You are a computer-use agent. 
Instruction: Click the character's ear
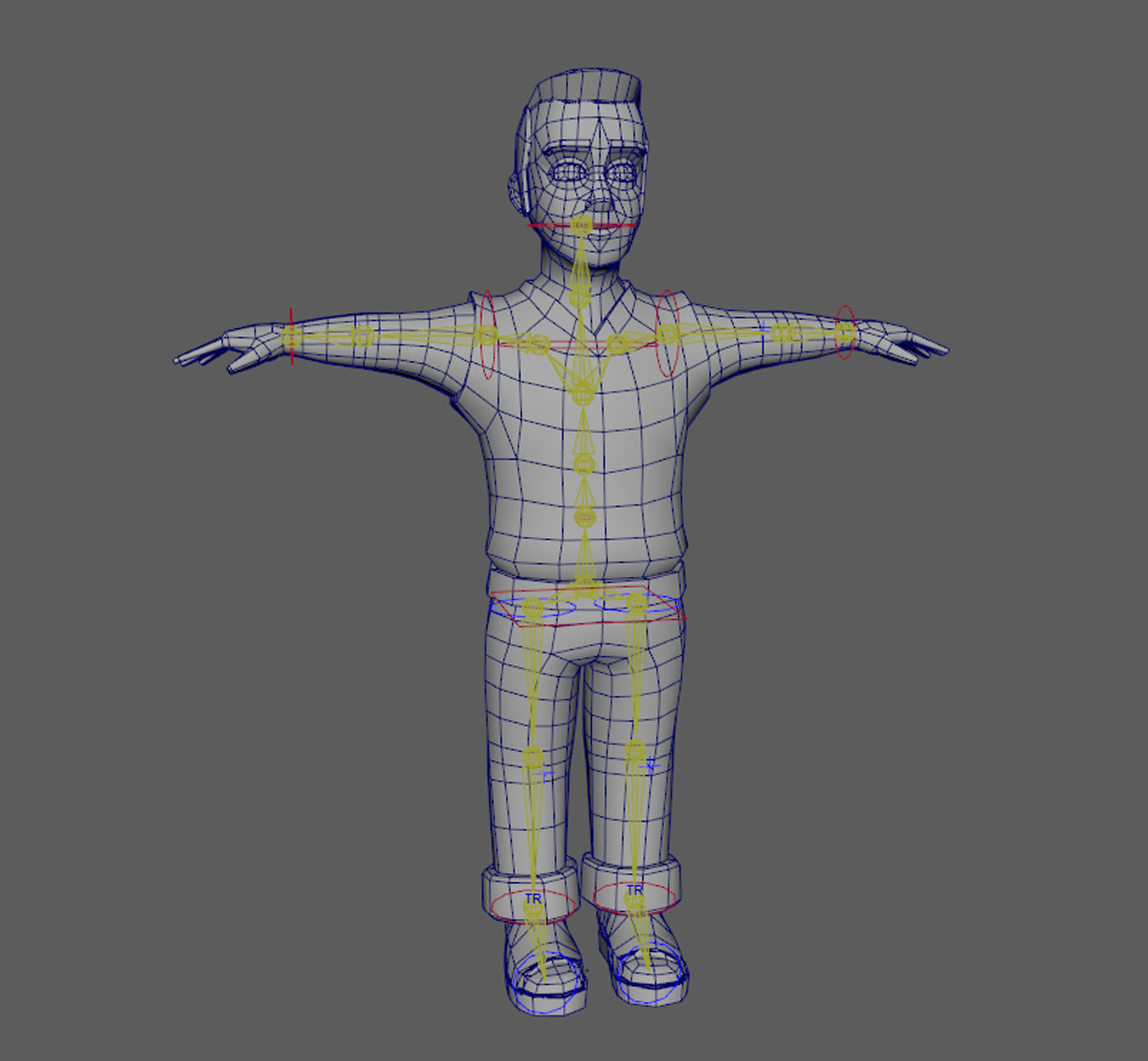click(x=516, y=190)
